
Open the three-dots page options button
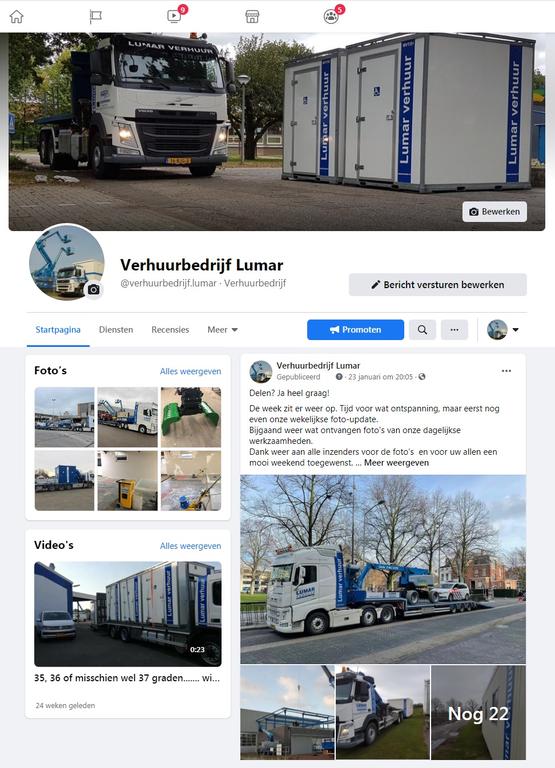(454, 330)
